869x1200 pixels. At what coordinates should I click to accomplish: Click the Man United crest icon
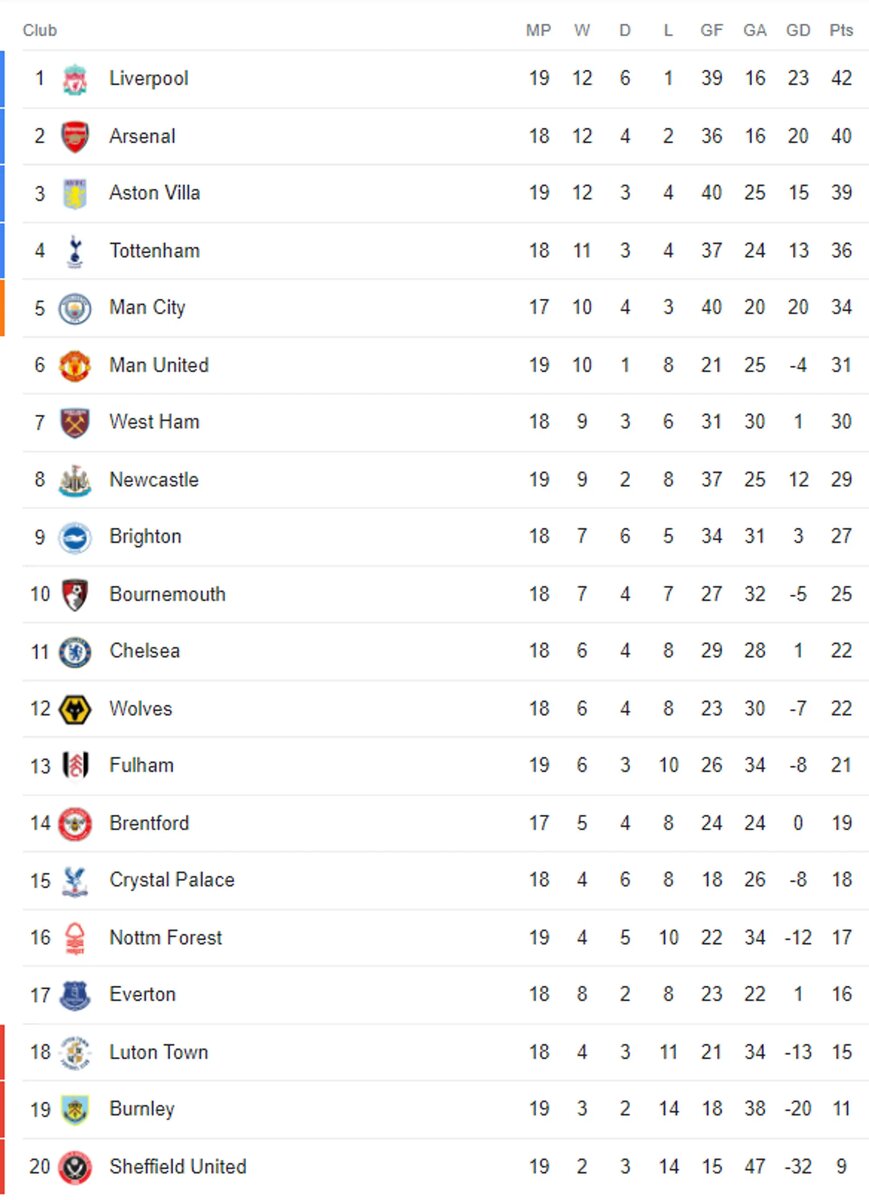pos(75,366)
